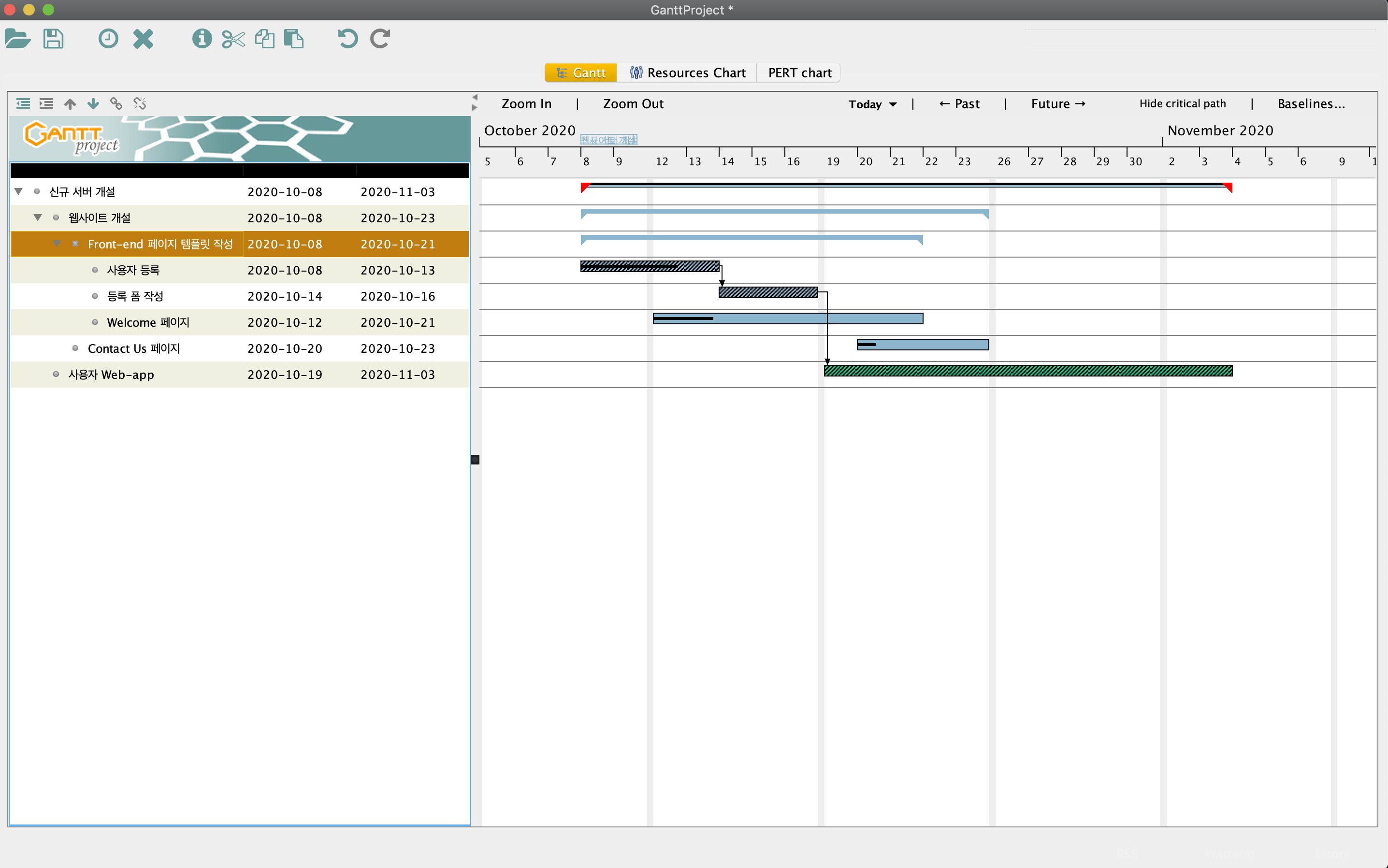Toggle Hide critical path
1388x868 pixels.
(x=1182, y=103)
